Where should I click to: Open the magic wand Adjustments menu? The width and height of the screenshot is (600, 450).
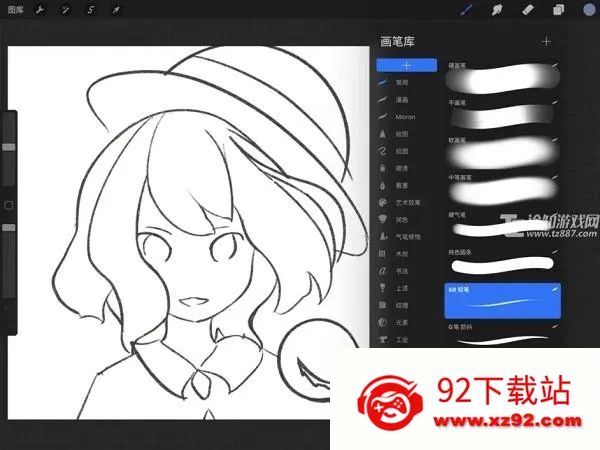65,10
